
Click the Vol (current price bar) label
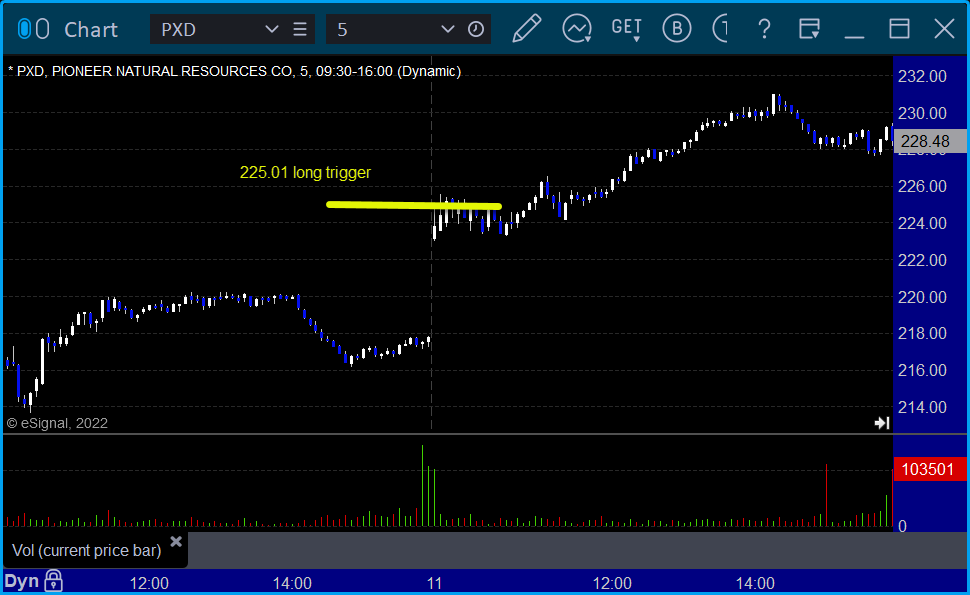click(87, 550)
